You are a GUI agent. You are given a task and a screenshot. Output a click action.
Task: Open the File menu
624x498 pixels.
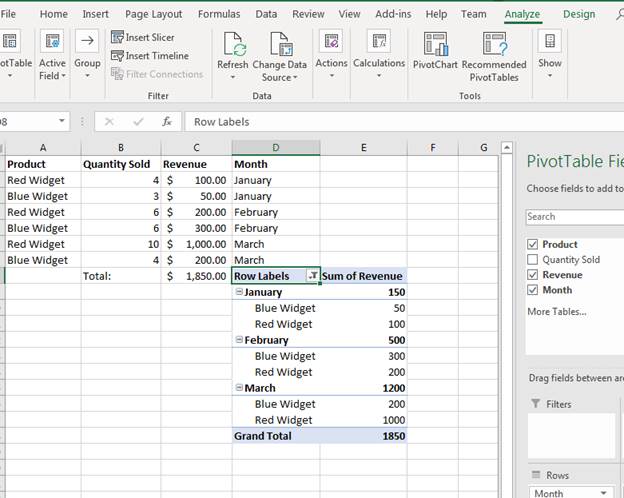[8, 14]
